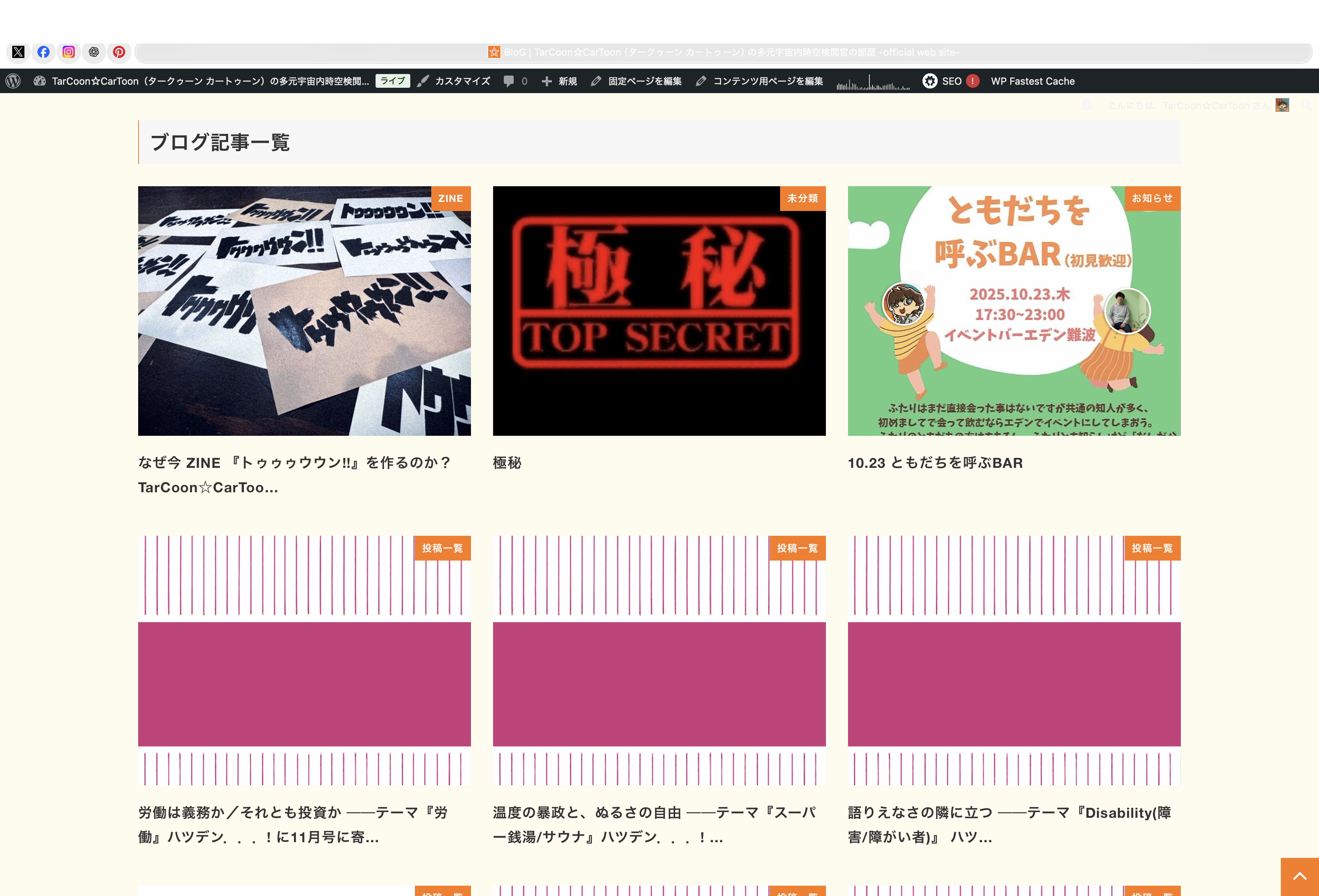Open the ChatGPT bookmark icon
The image size is (1319, 896).
click(94, 52)
